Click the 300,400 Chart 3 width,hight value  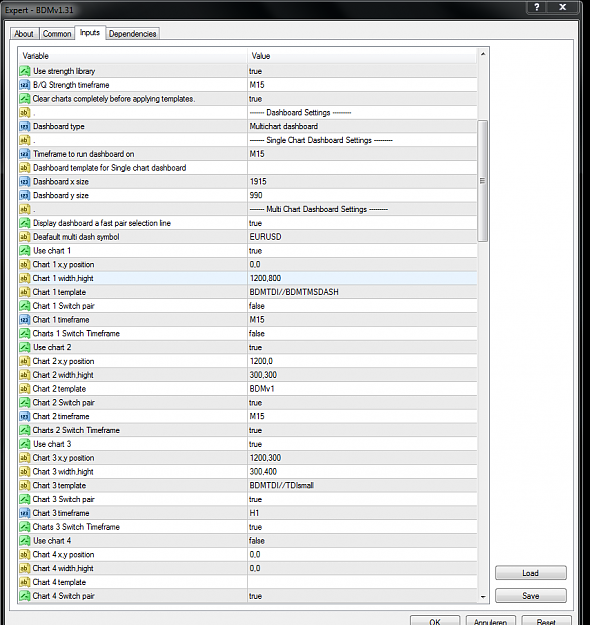point(263,472)
